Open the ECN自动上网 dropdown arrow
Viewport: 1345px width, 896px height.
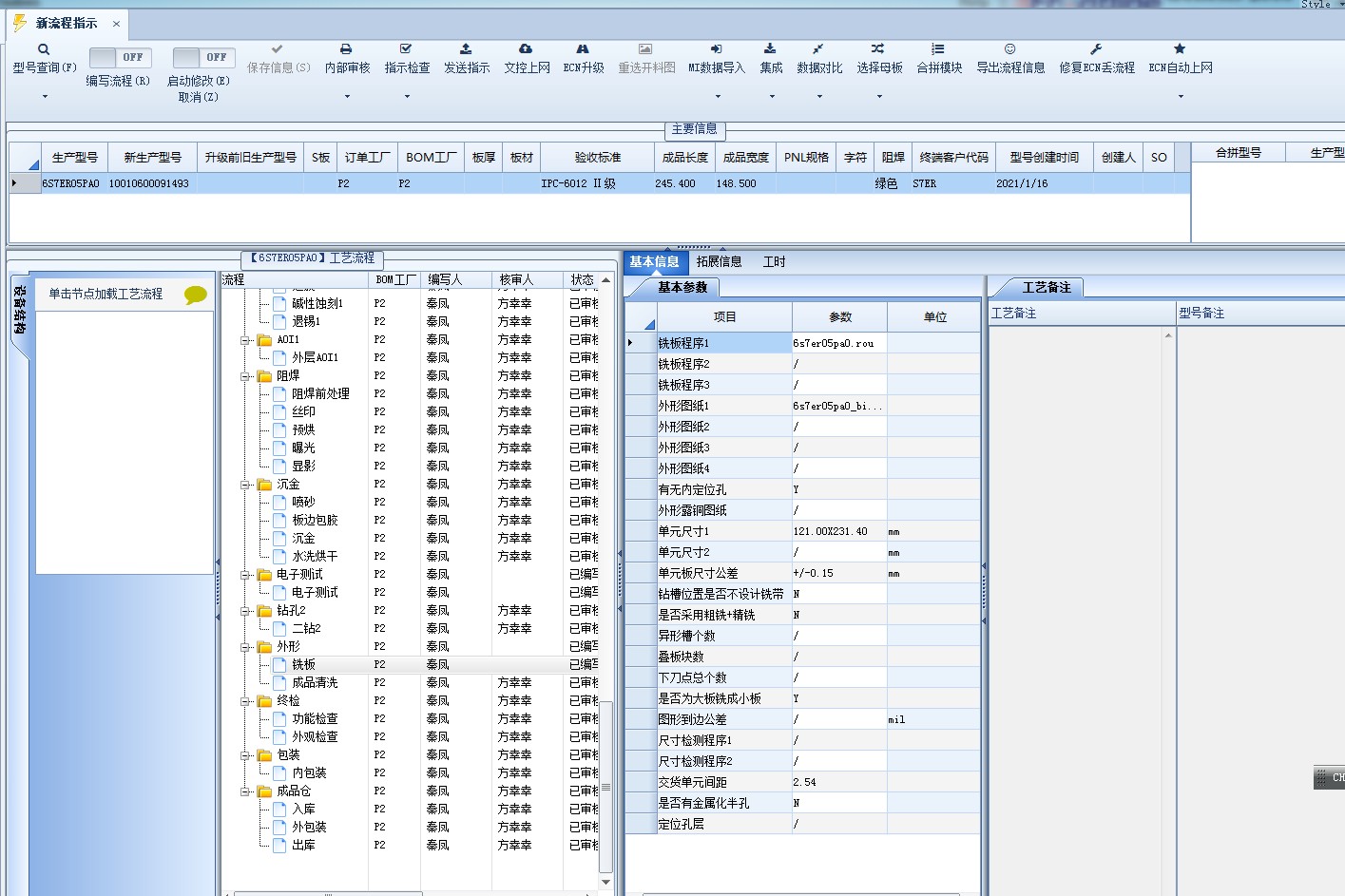(1181, 96)
